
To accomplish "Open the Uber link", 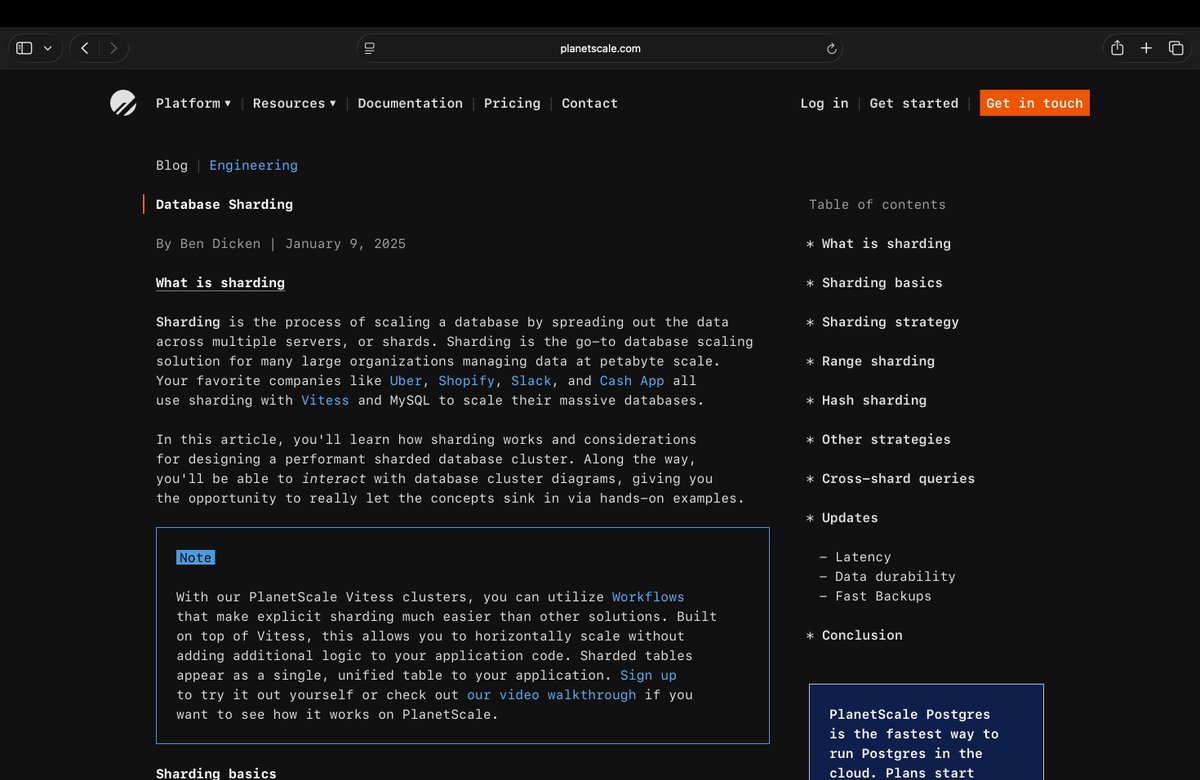I will [406, 381].
